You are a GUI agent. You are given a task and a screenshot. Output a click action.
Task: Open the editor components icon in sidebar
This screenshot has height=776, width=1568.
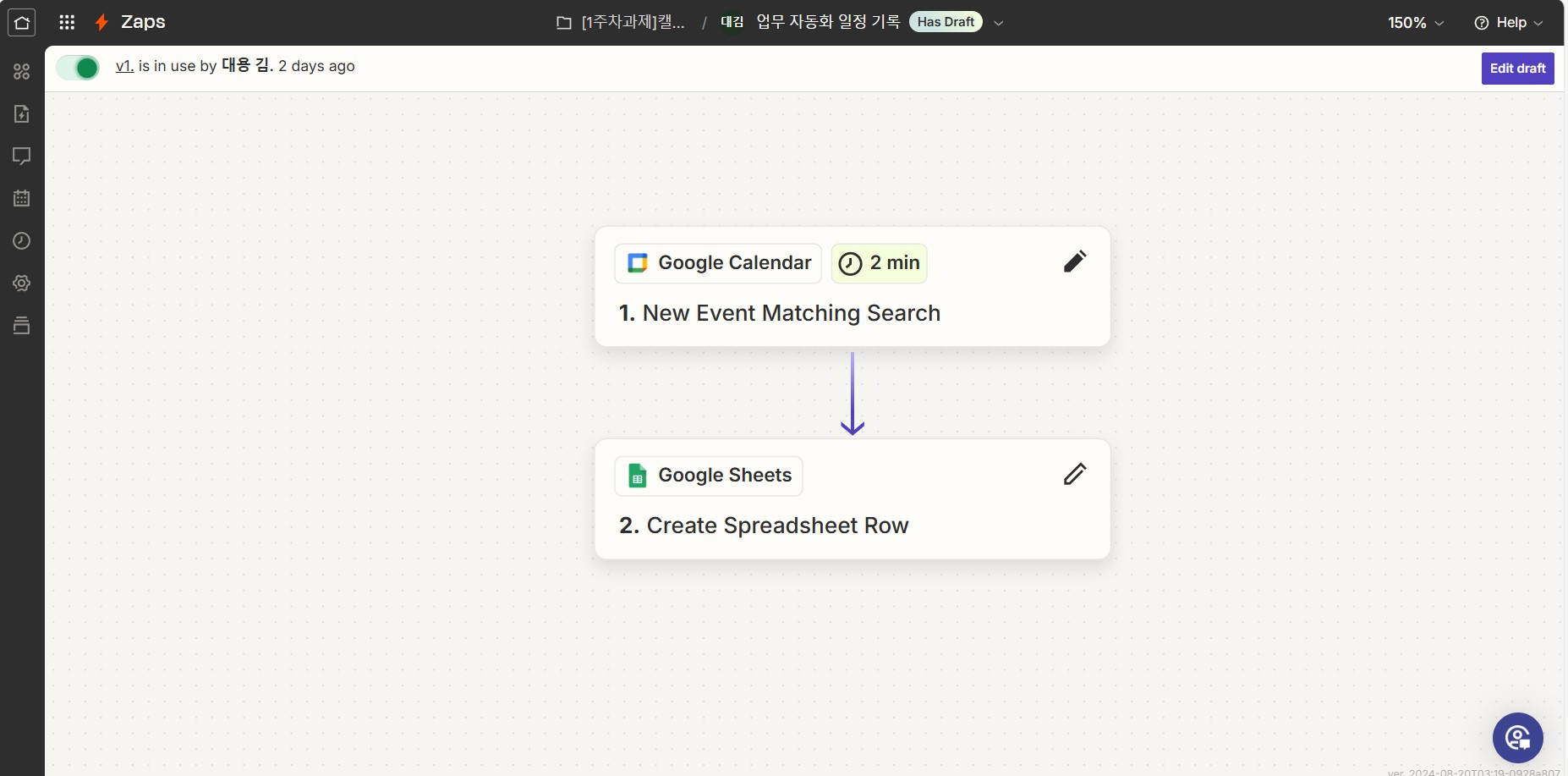tap(22, 72)
